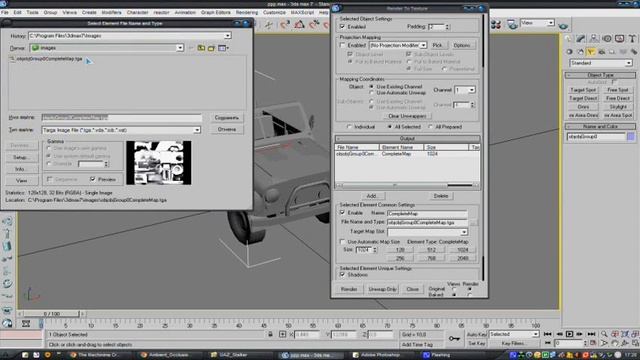Collapse the Name and Color rollout
The image size is (640, 360).
600,127
